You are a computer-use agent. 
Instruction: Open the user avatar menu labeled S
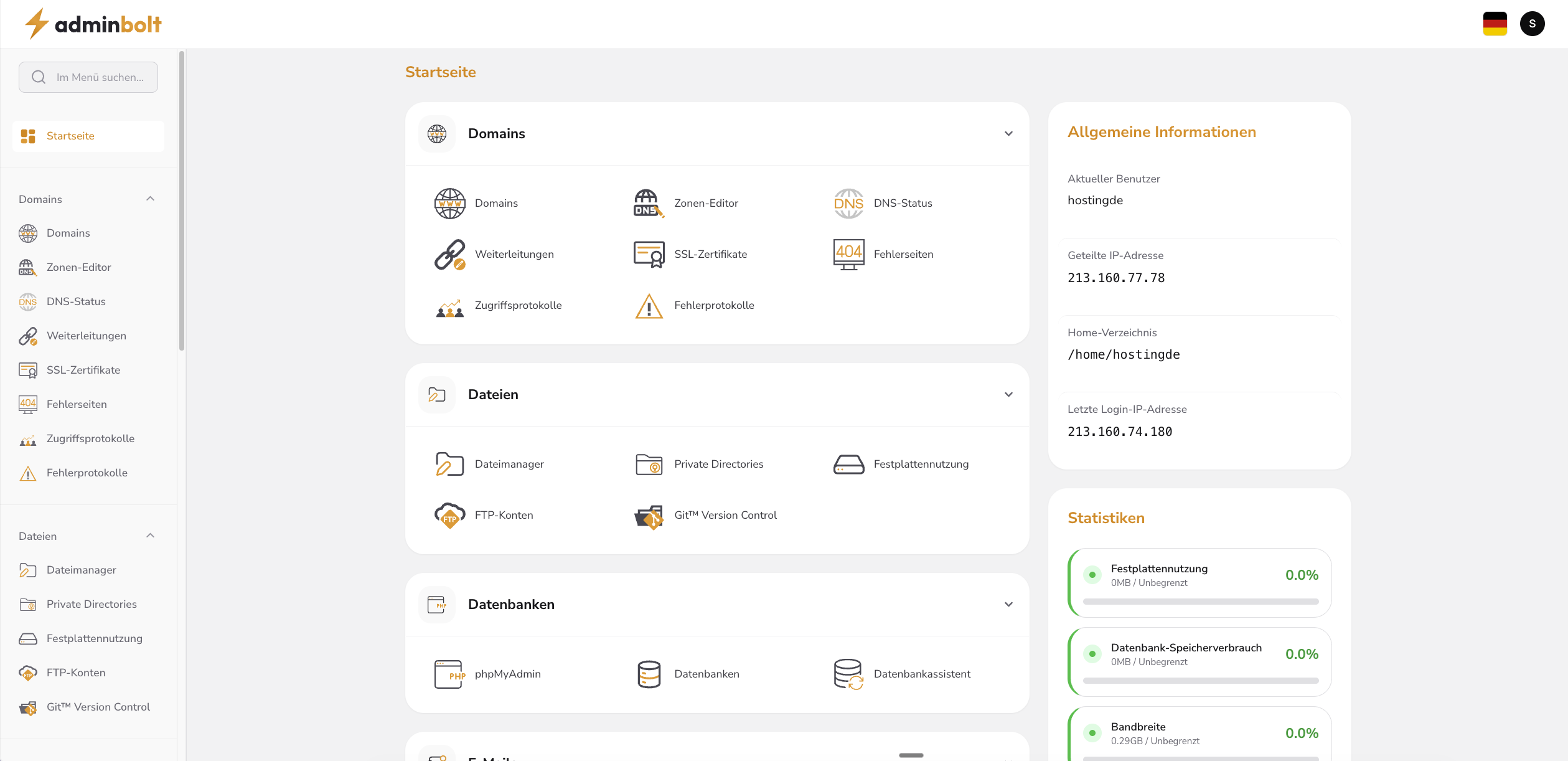(x=1532, y=24)
